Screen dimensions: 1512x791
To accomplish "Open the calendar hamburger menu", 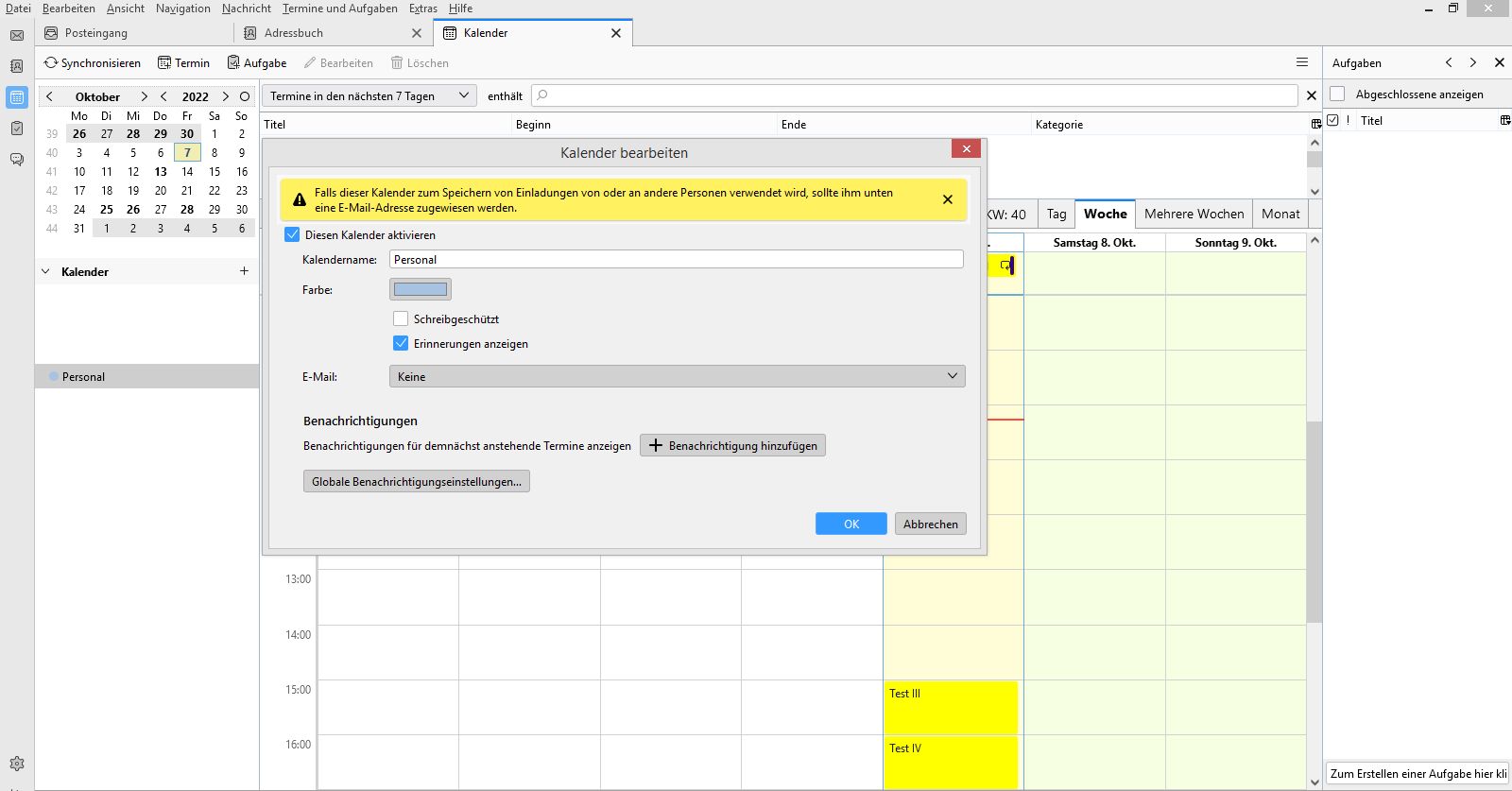I will tap(1302, 62).
